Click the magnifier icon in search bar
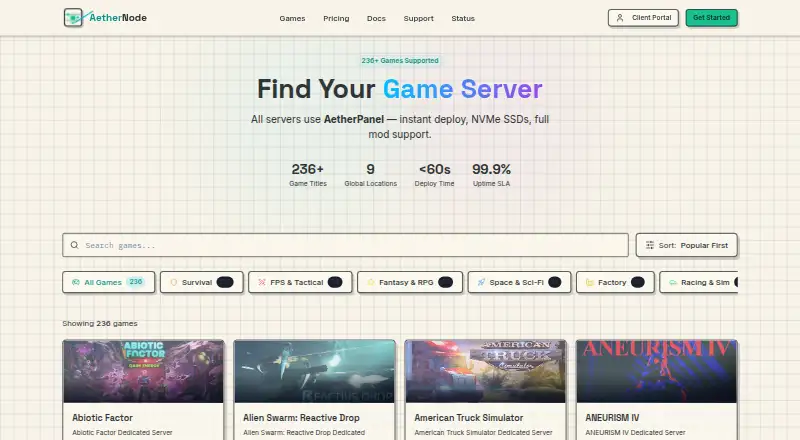This screenshot has height=440, width=800. [74, 245]
